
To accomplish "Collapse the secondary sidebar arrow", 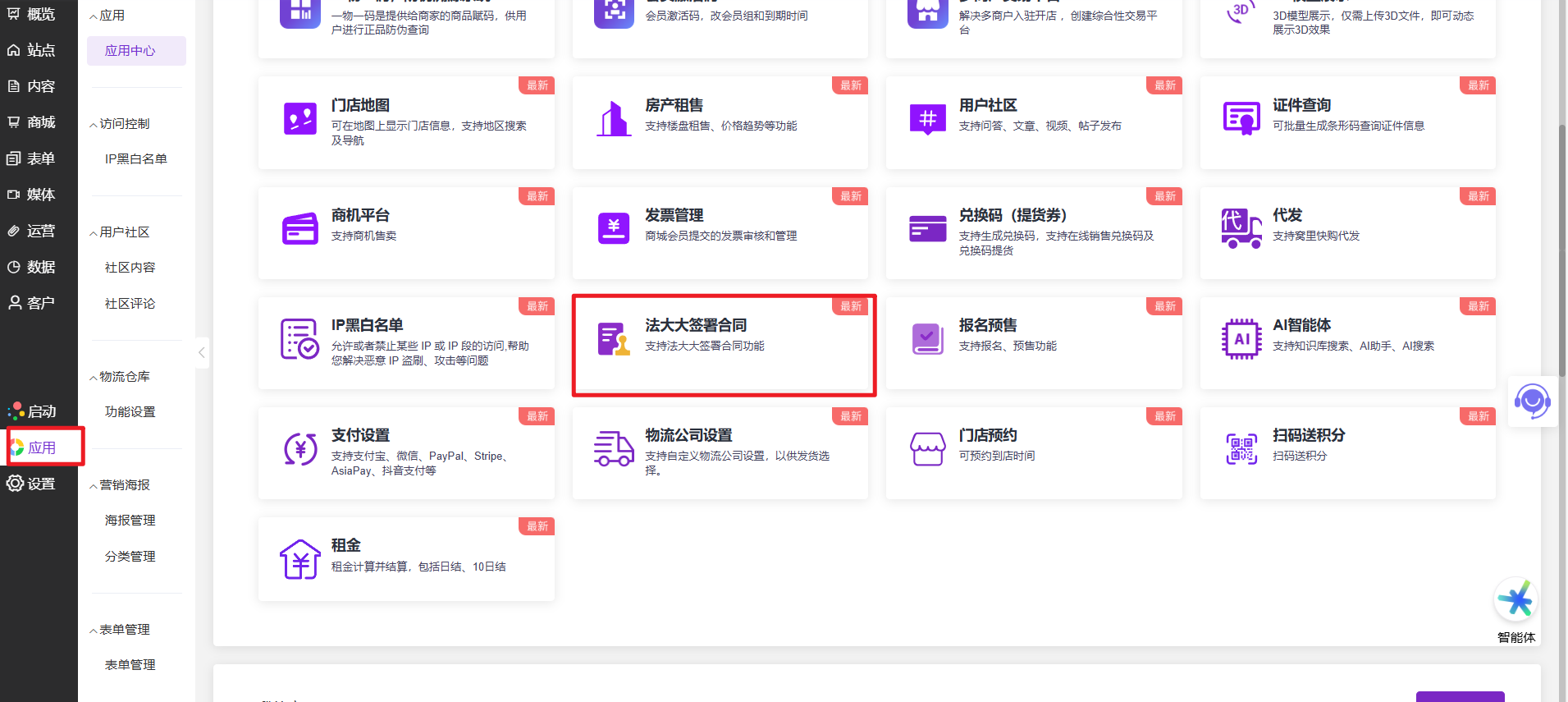I will click(202, 353).
